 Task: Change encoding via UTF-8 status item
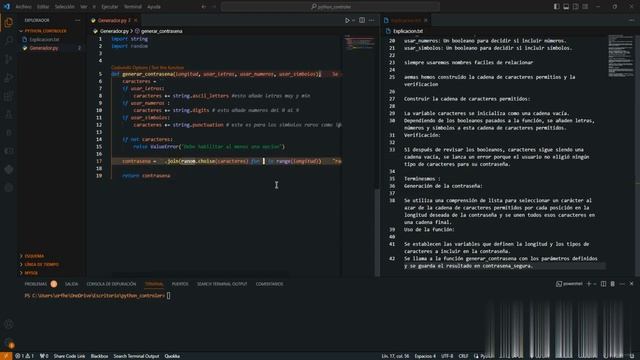click(x=447, y=356)
